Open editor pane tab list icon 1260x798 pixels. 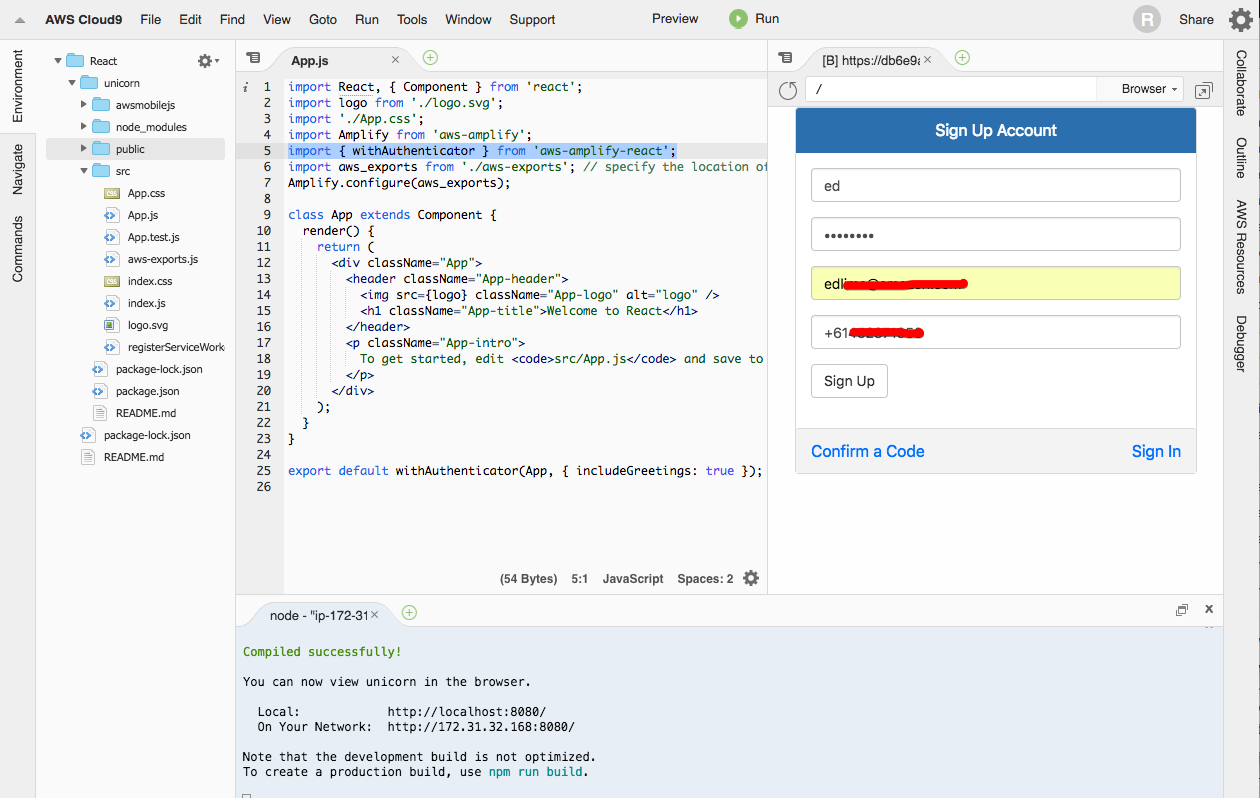pyautogui.click(x=253, y=59)
